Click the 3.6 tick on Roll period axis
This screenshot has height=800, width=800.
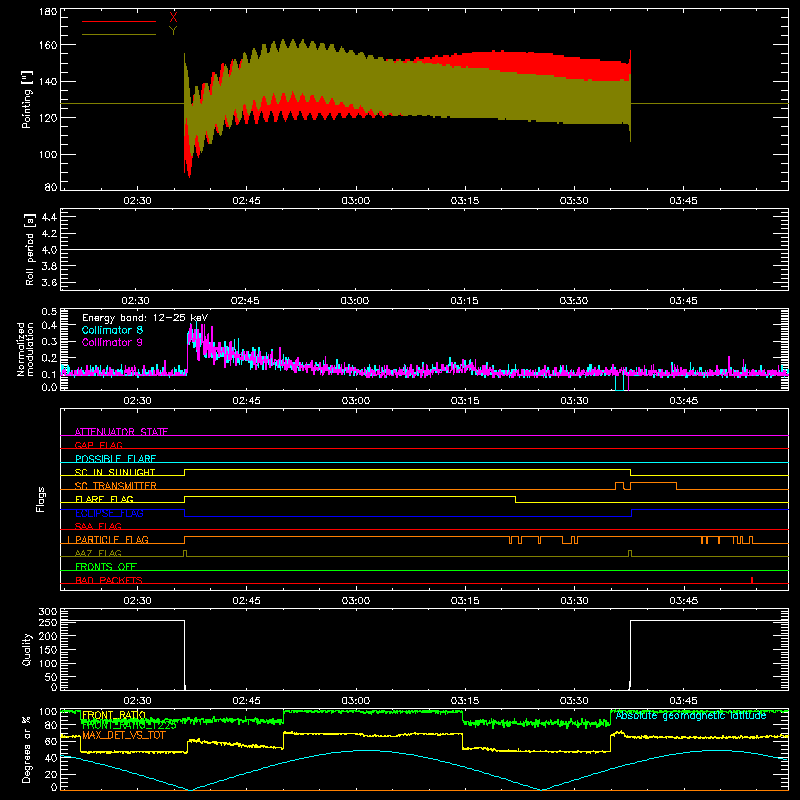coord(49,283)
